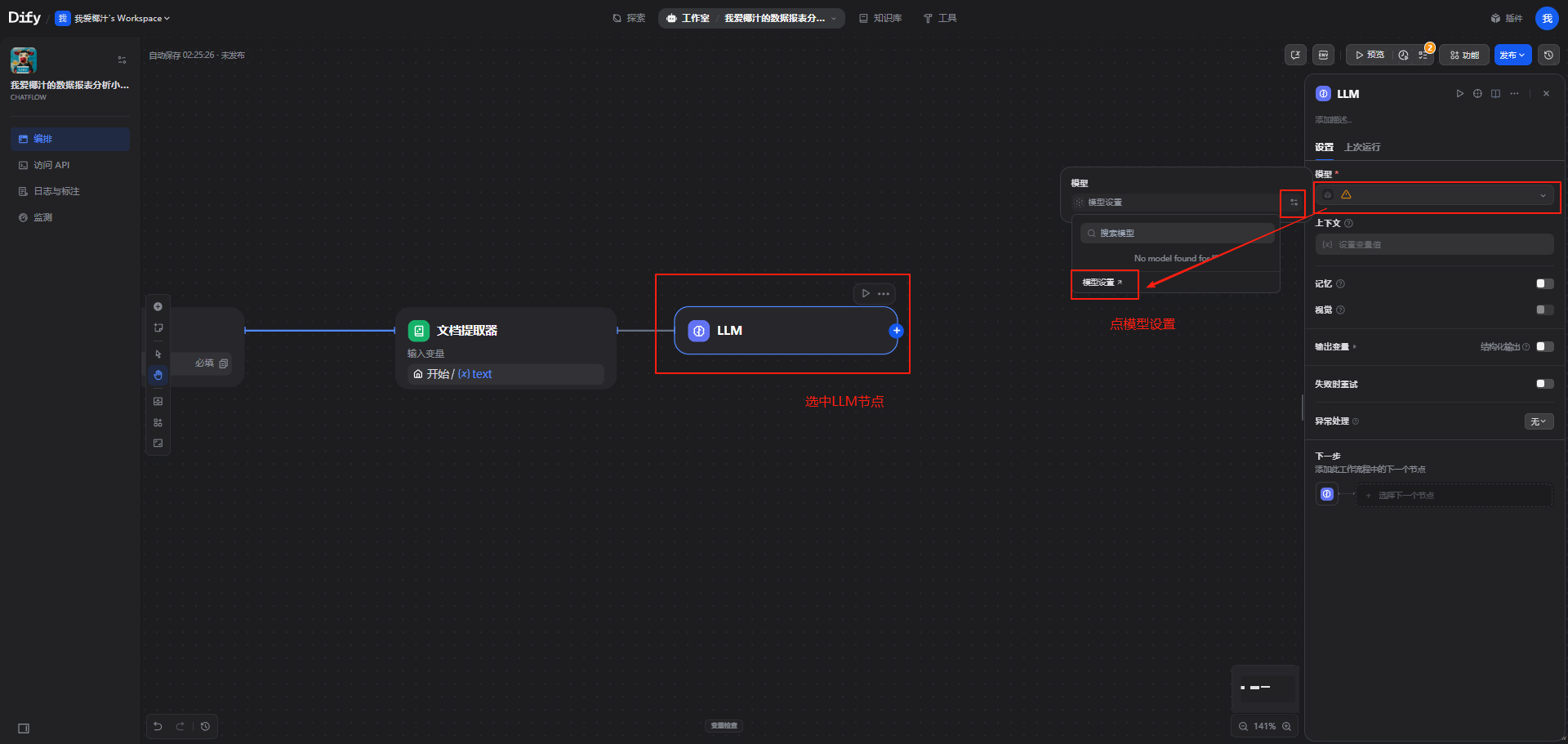Open 访问 API in the sidebar
This screenshot has height=744, width=1568.
pyautogui.click(x=70, y=165)
